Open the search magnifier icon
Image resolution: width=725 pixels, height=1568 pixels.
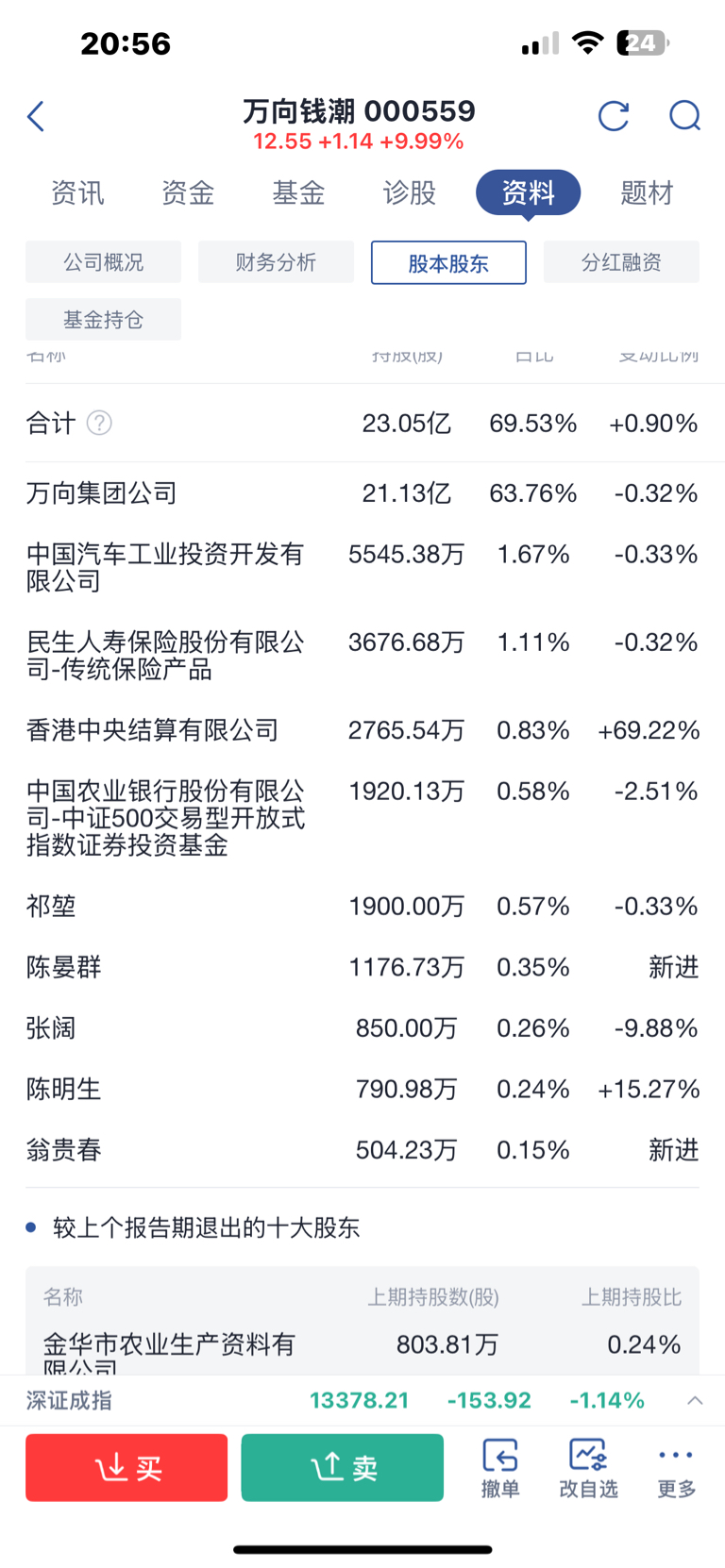[684, 116]
